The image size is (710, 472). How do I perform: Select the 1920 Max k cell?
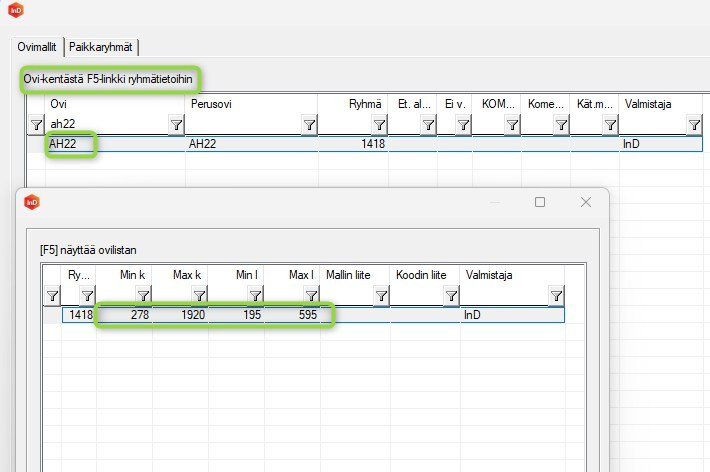(x=180, y=315)
